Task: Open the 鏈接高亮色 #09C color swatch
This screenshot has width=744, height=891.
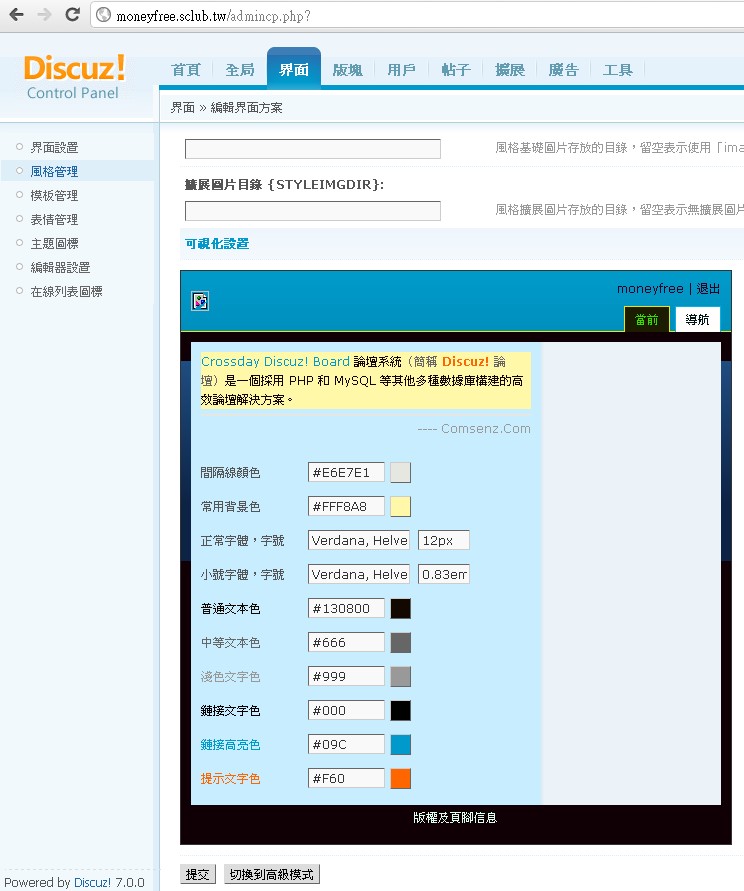Action: coord(400,744)
